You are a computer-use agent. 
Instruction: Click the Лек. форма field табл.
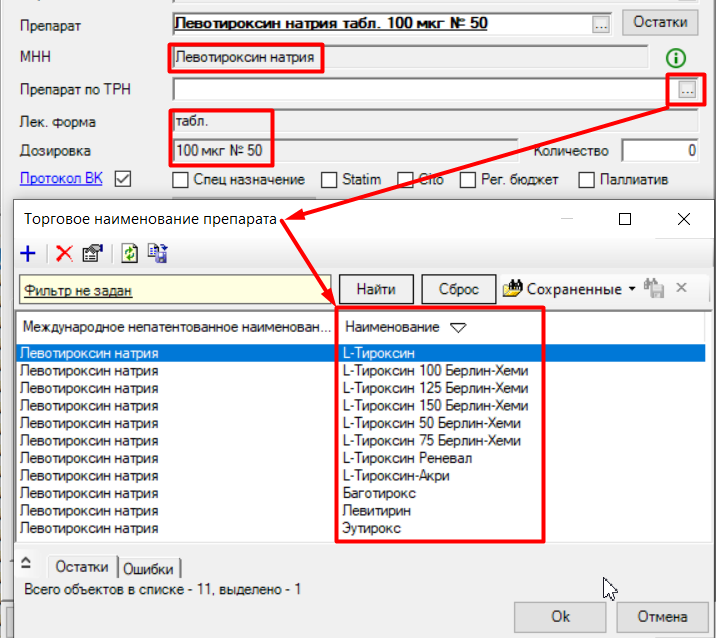(435, 121)
